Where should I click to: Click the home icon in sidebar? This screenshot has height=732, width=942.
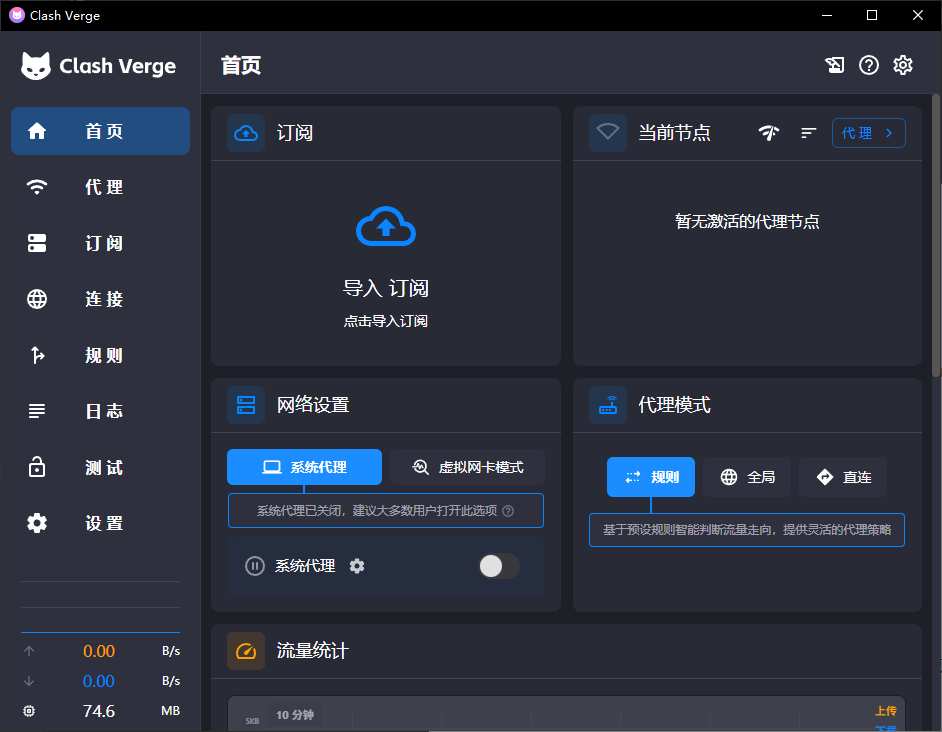pos(37,131)
